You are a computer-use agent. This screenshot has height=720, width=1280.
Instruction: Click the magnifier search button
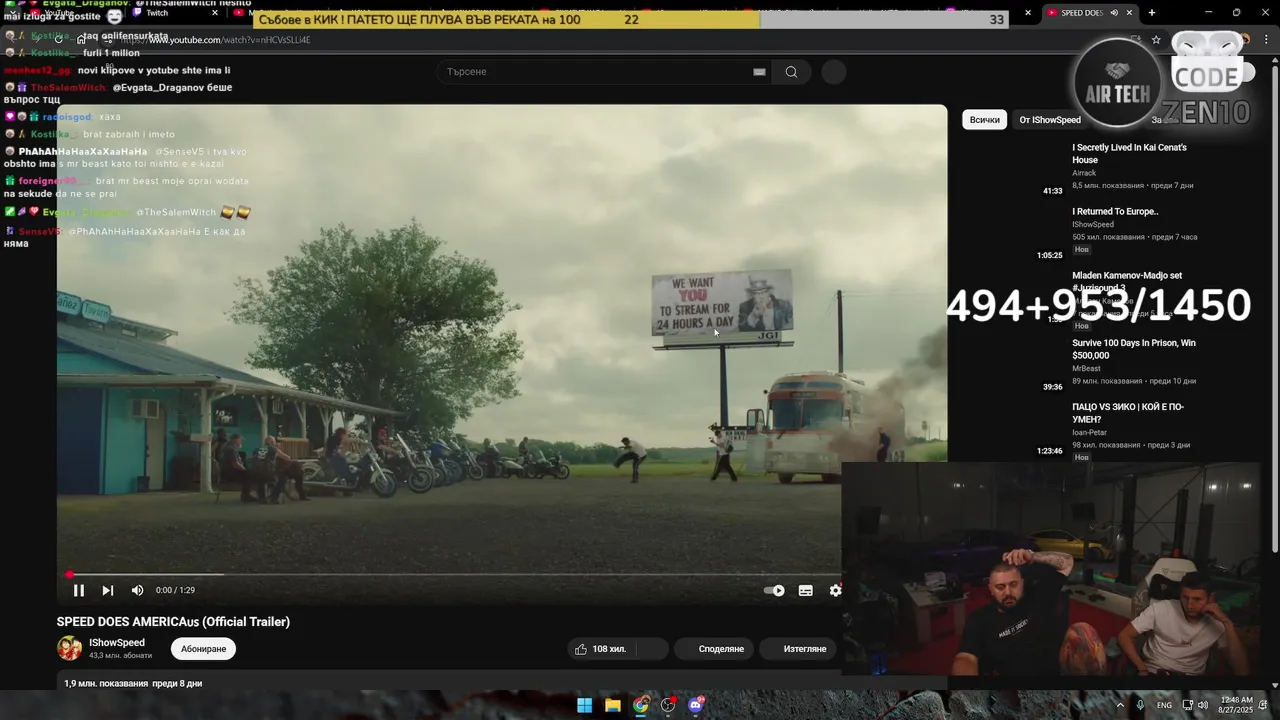[x=791, y=72]
